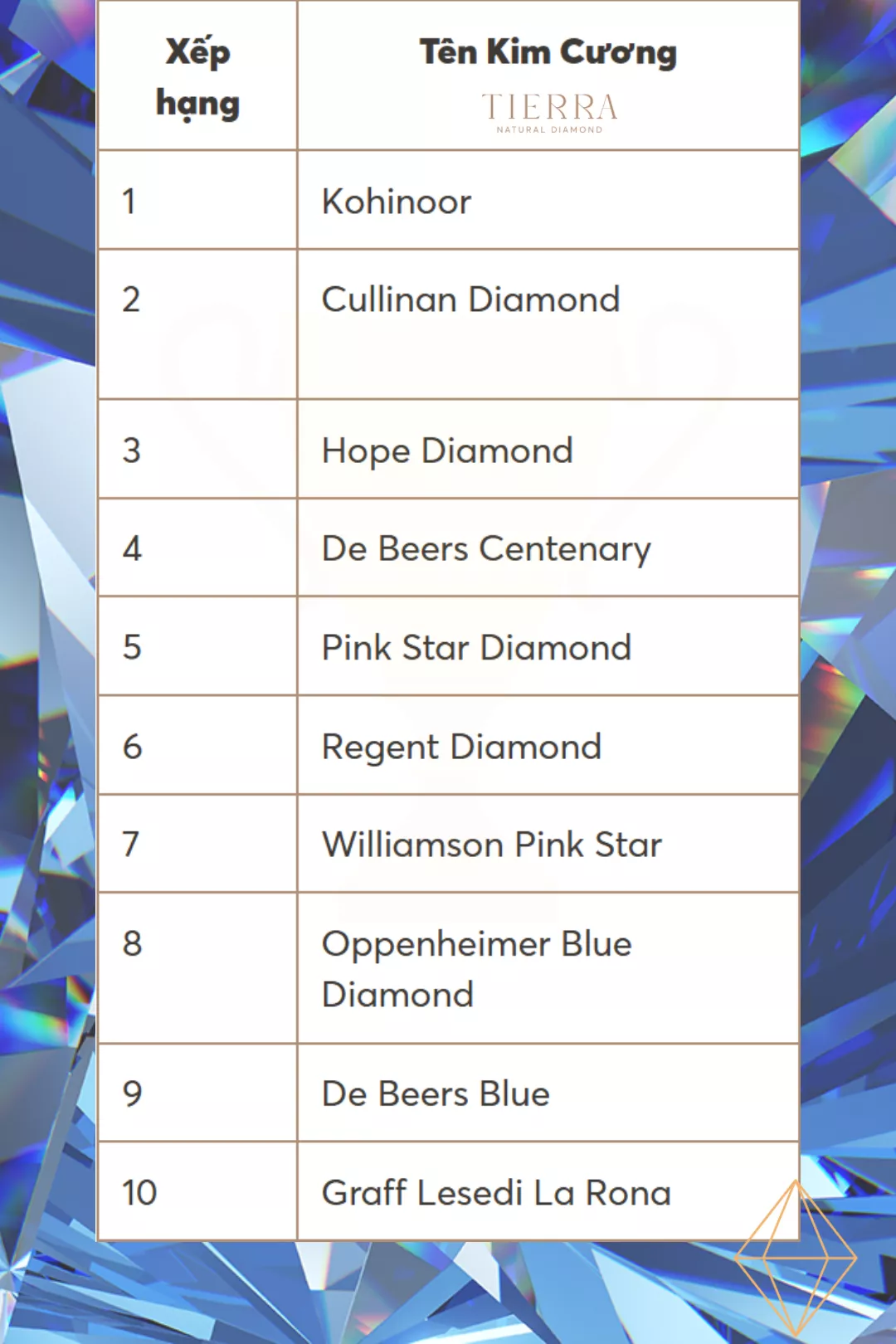Click the gold diamond outline icon
Image resolution: width=896 pixels, height=1344 pixels.
pos(796,1256)
